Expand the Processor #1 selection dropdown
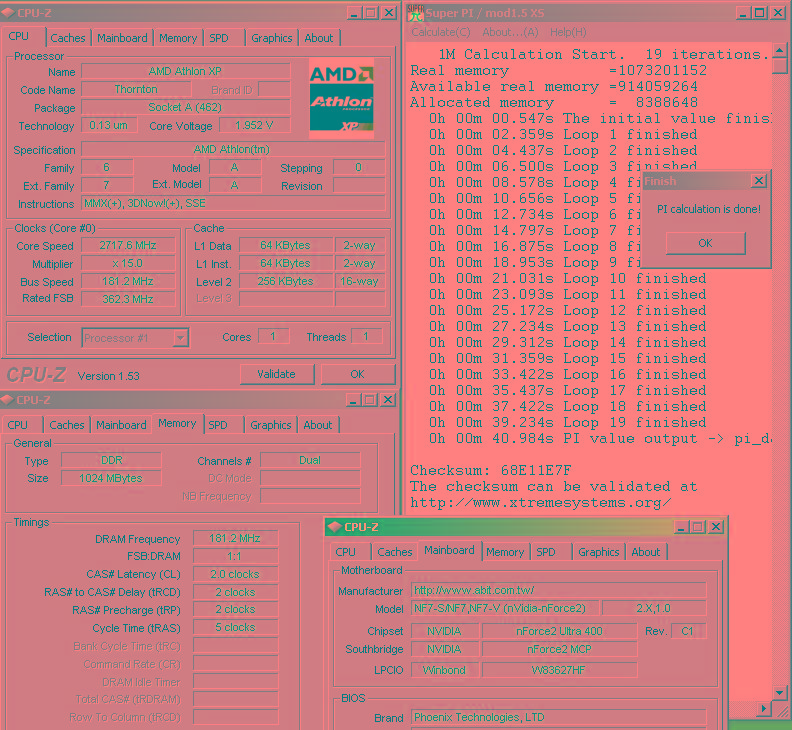Viewport: 792px width, 730px height. click(180, 337)
